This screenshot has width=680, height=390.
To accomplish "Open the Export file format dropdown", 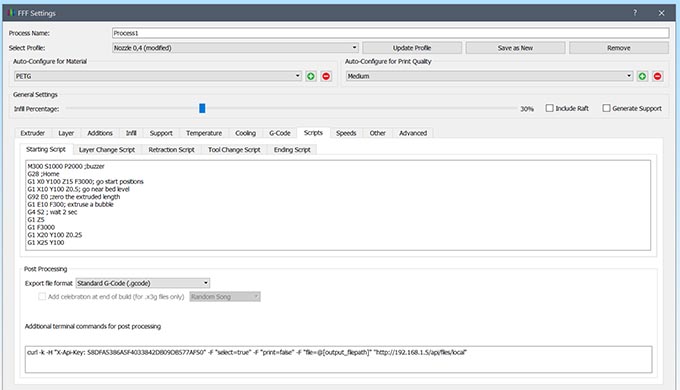I will pyautogui.click(x=143, y=283).
